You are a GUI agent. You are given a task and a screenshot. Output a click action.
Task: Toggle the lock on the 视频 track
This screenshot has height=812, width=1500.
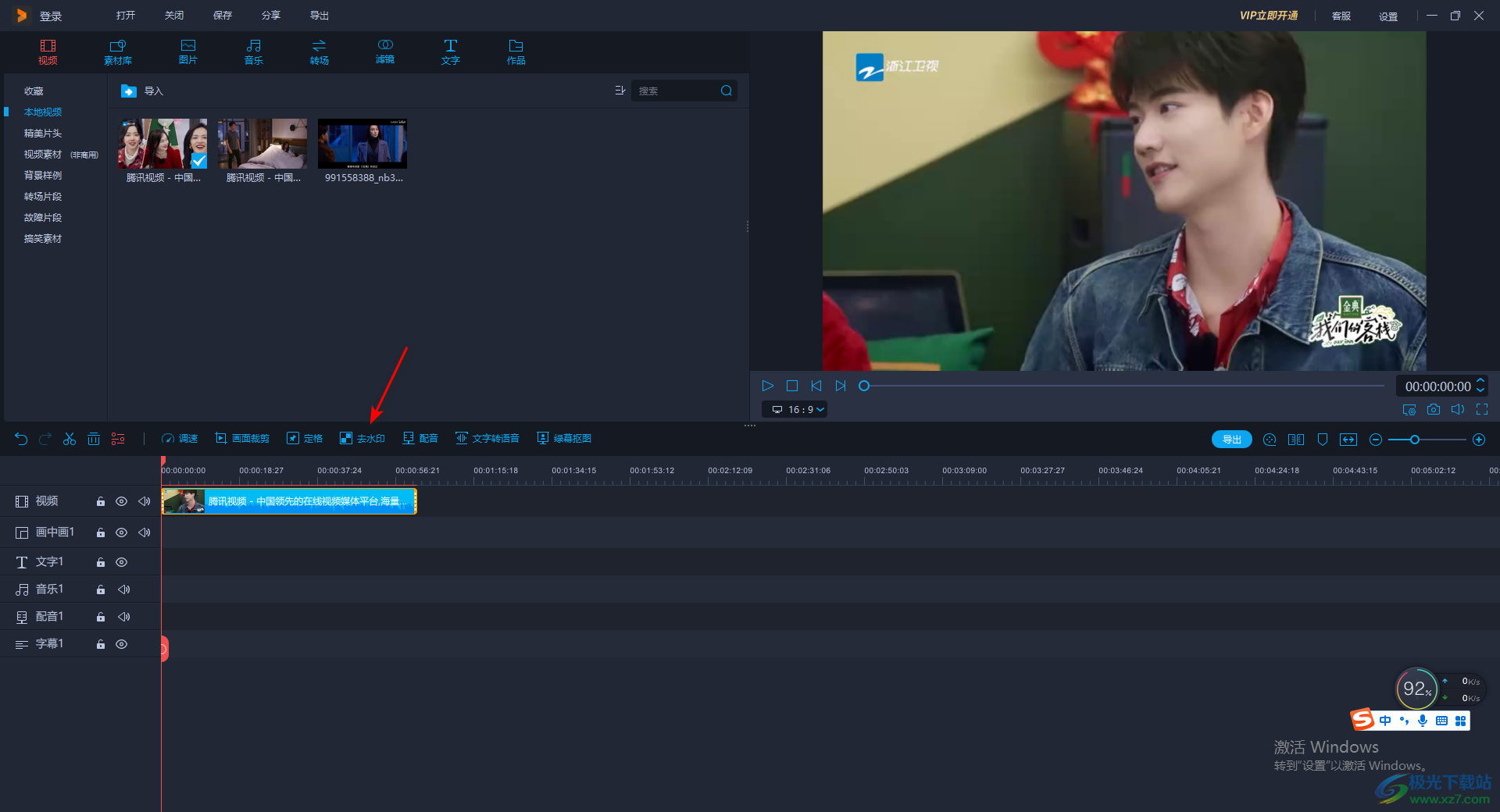coord(101,501)
